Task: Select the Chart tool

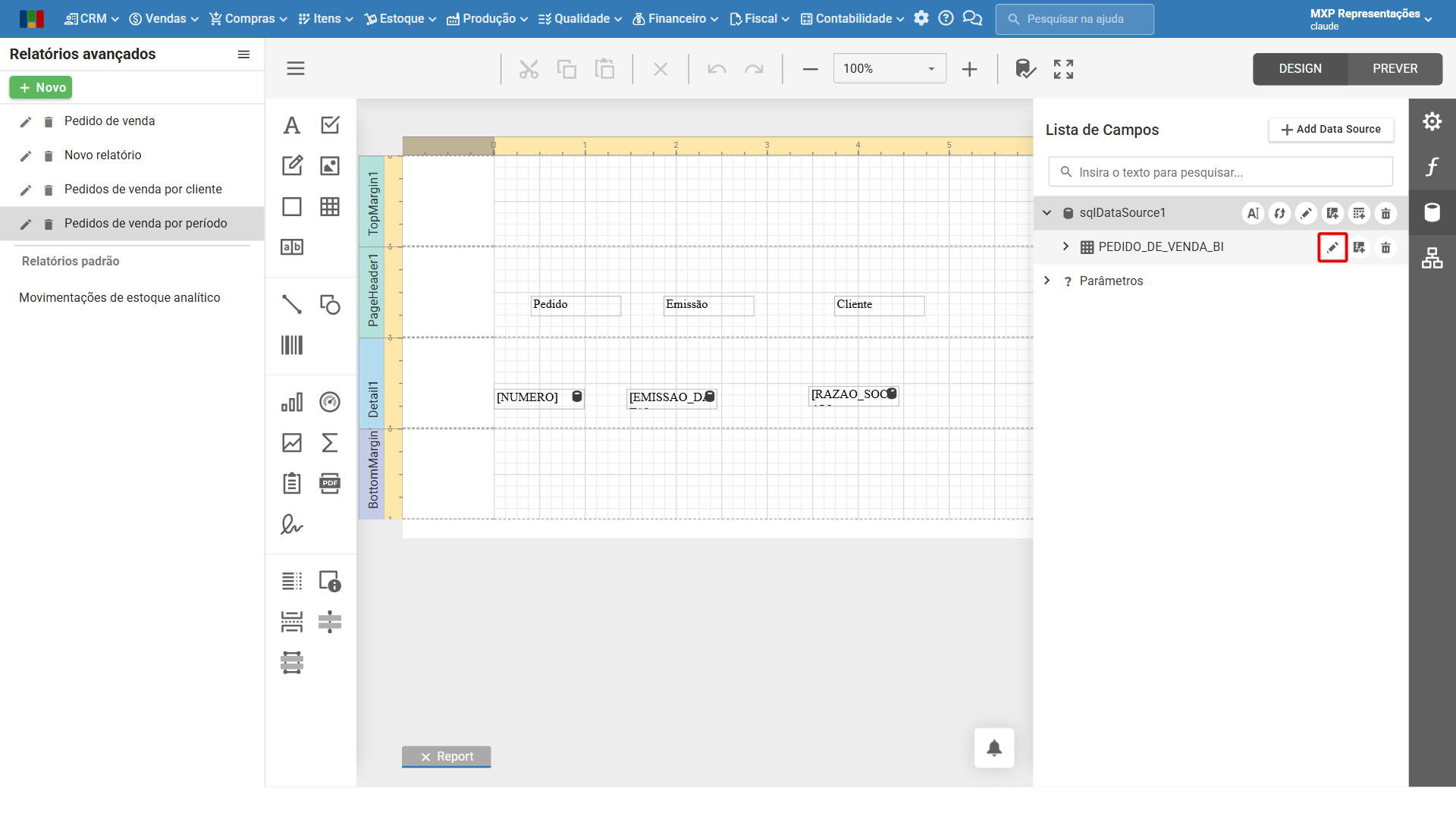Action: click(x=292, y=402)
